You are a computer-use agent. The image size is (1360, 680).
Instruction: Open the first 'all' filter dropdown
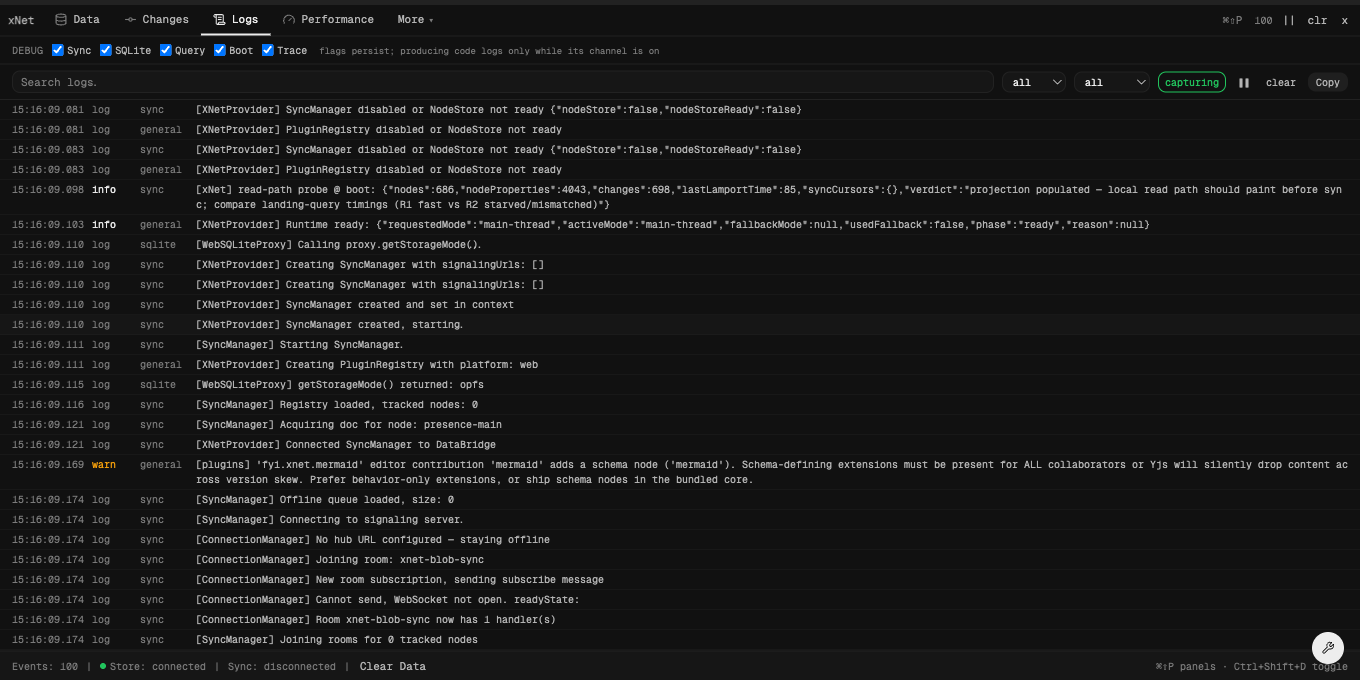coord(1034,83)
